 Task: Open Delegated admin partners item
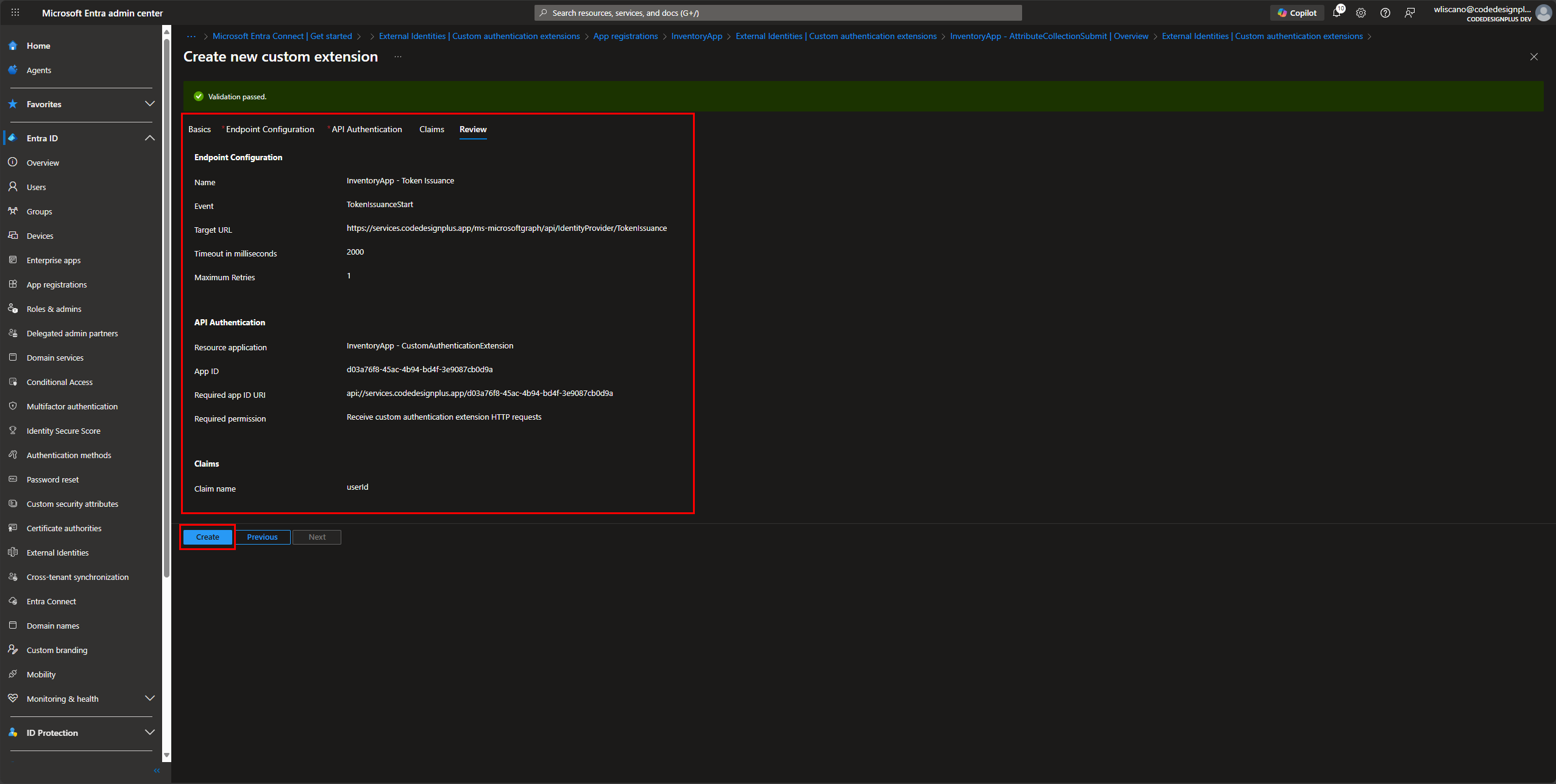point(72,333)
